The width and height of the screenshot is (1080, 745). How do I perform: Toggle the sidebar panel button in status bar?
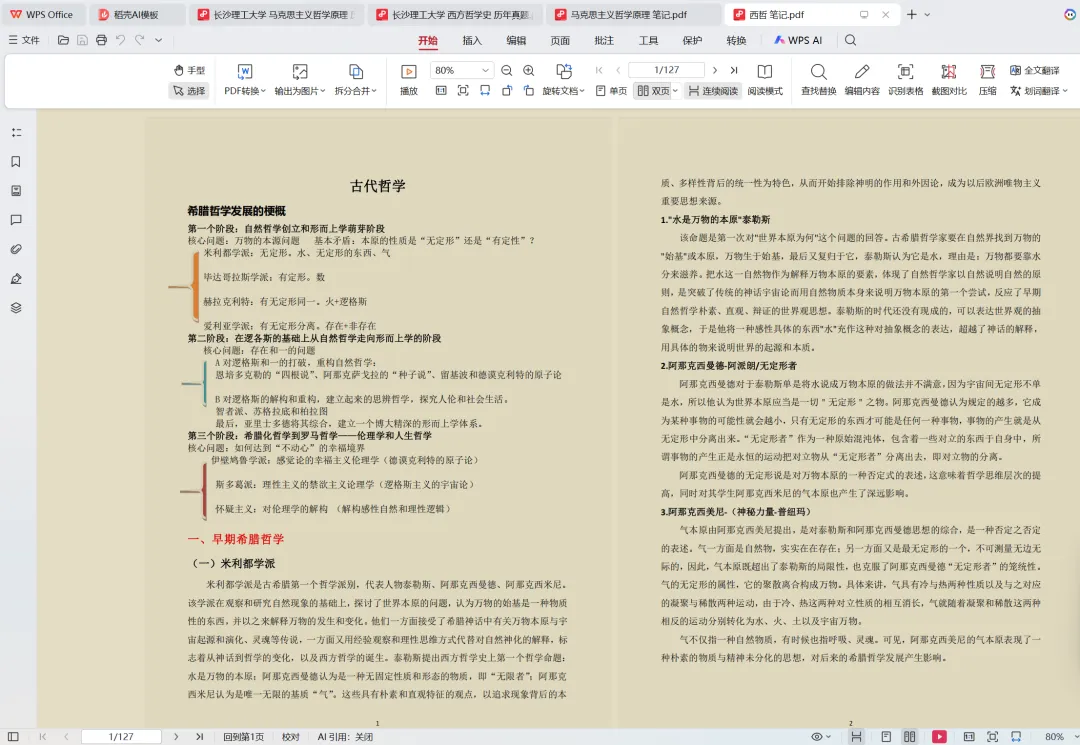point(13,737)
